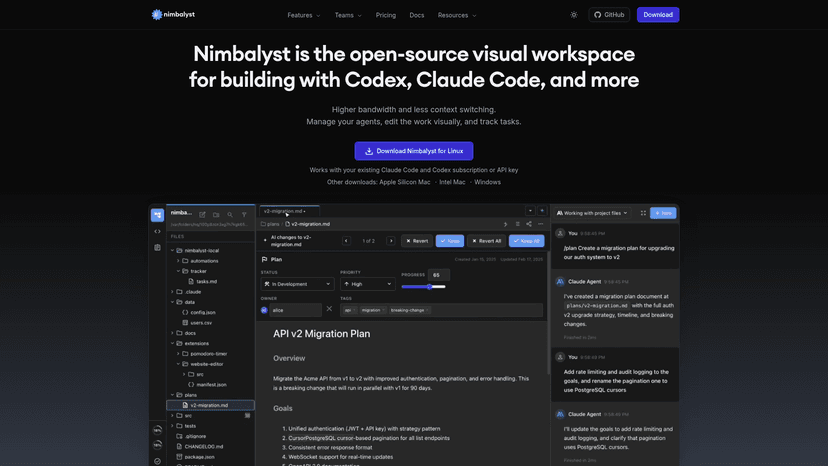Open the Priority dropdown showing High
Viewport: 828px width, 466px height.
[368, 284]
